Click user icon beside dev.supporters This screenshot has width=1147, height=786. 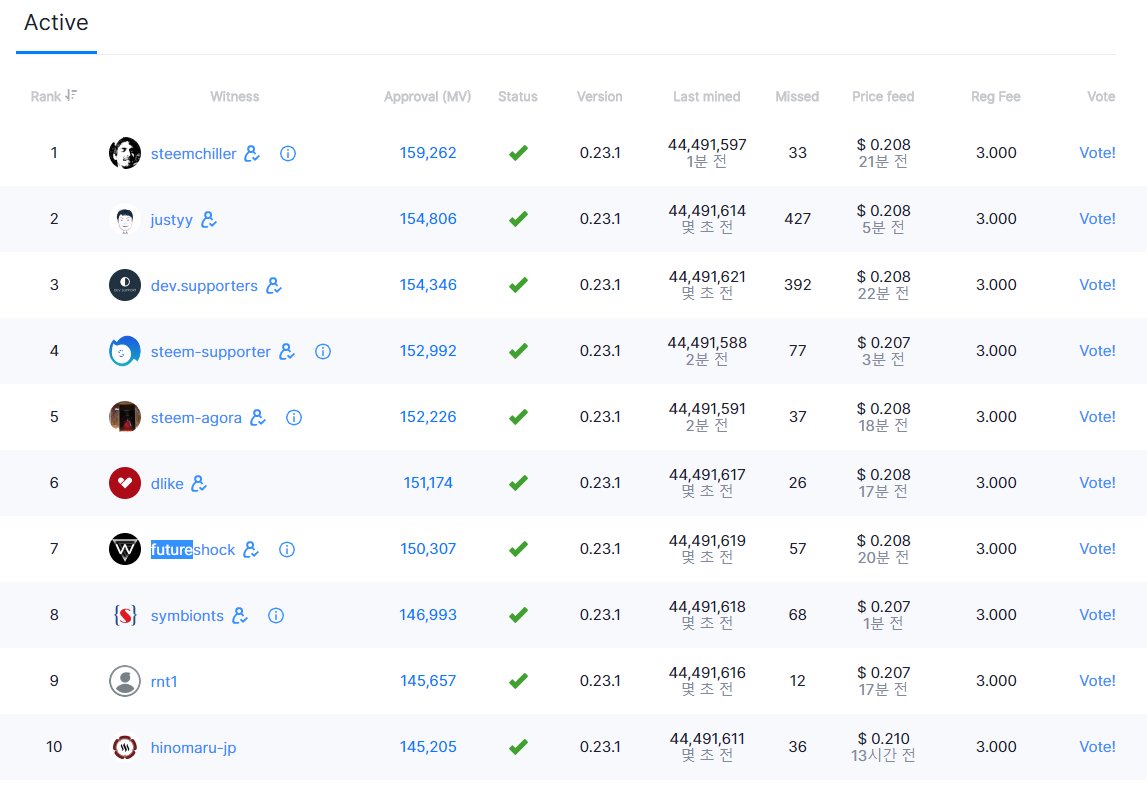(274, 285)
